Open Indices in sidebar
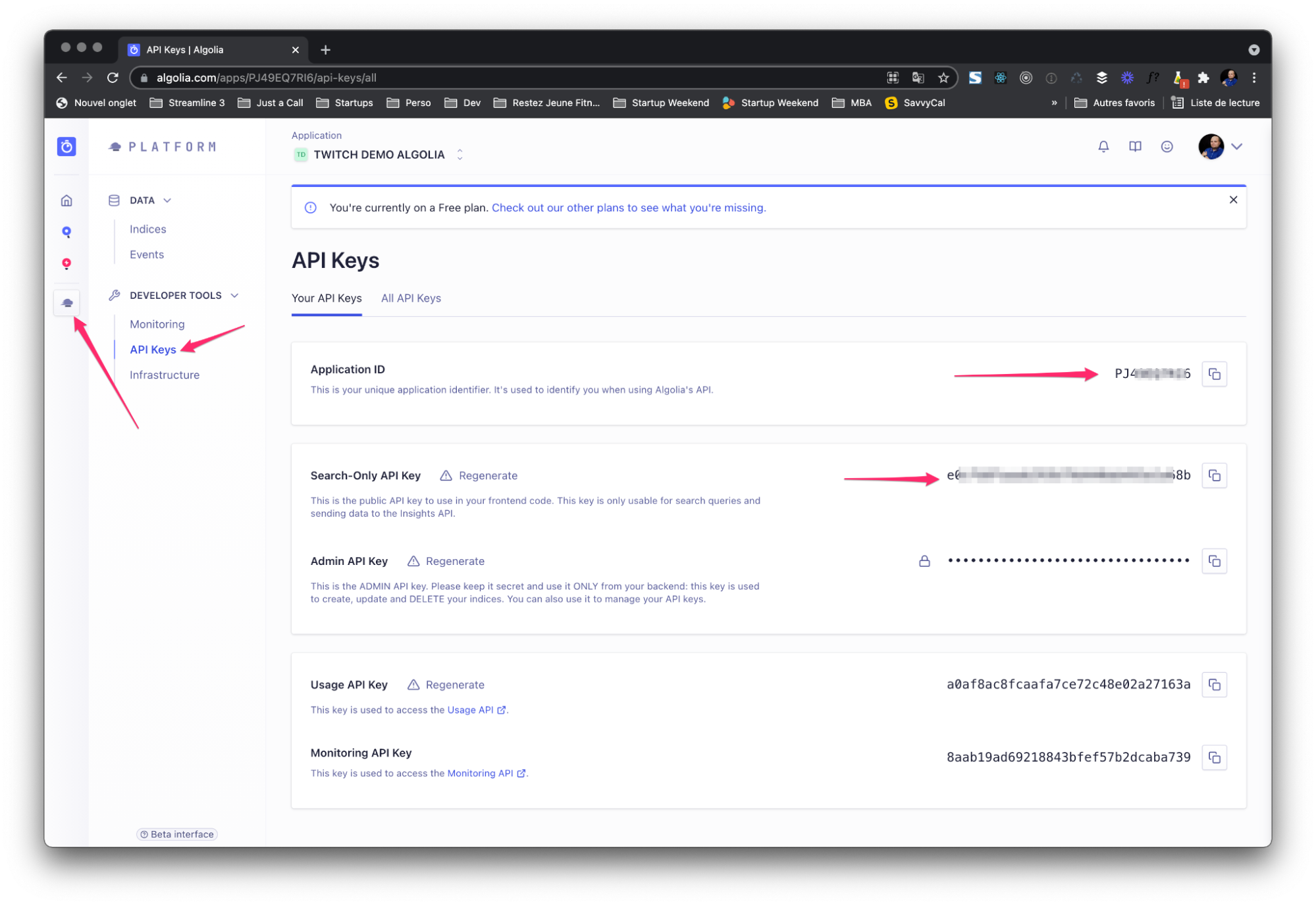1316x906 pixels. coord(147,229)
